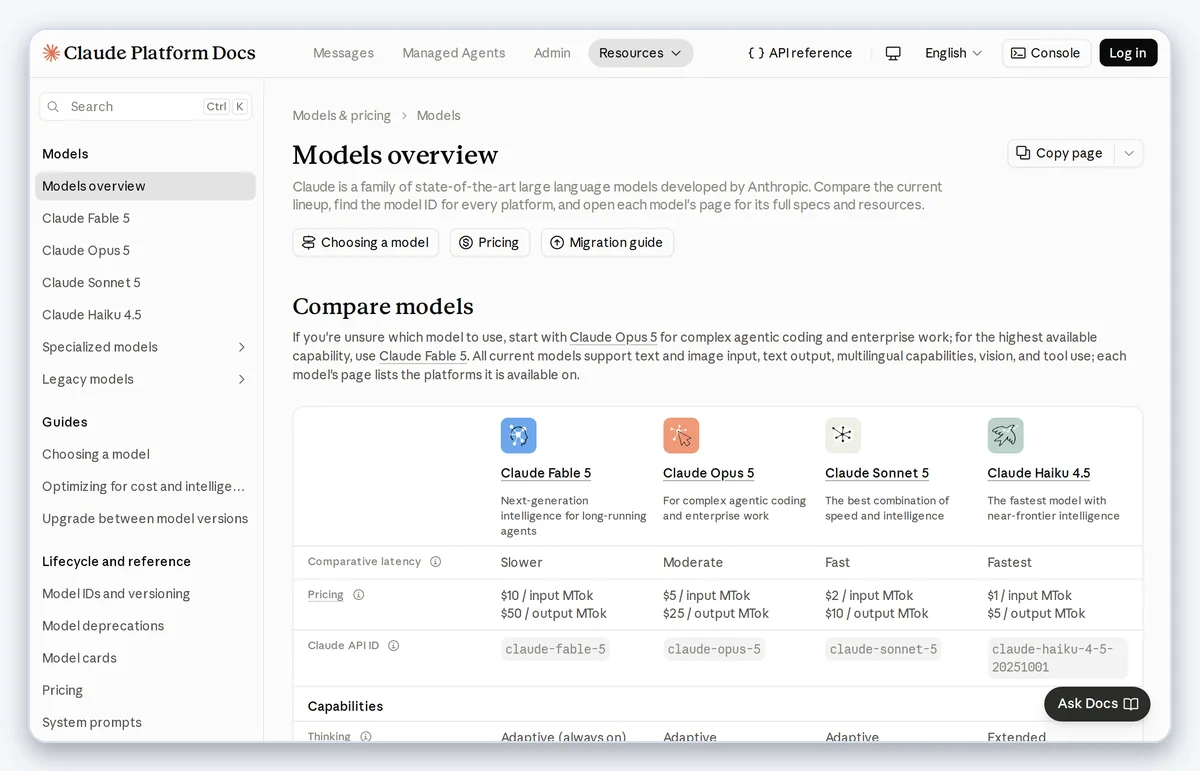The height and width of the screenshot is (771, 1200).
Task: Click Claude Fable 5 link in paragraph
Action: tap(423, 356)
